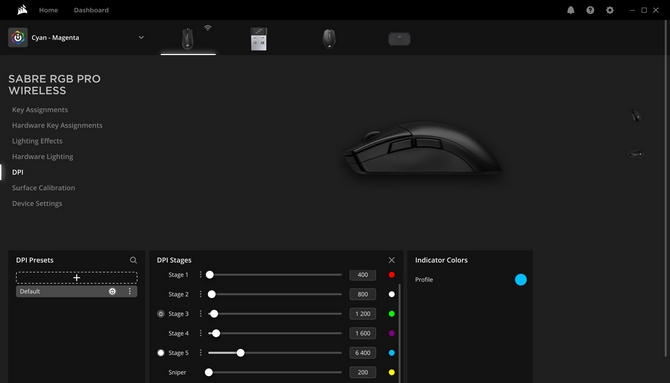Toggle the Stage 5 enabled circle
670x383 pixels.
[x=161, y=353]
